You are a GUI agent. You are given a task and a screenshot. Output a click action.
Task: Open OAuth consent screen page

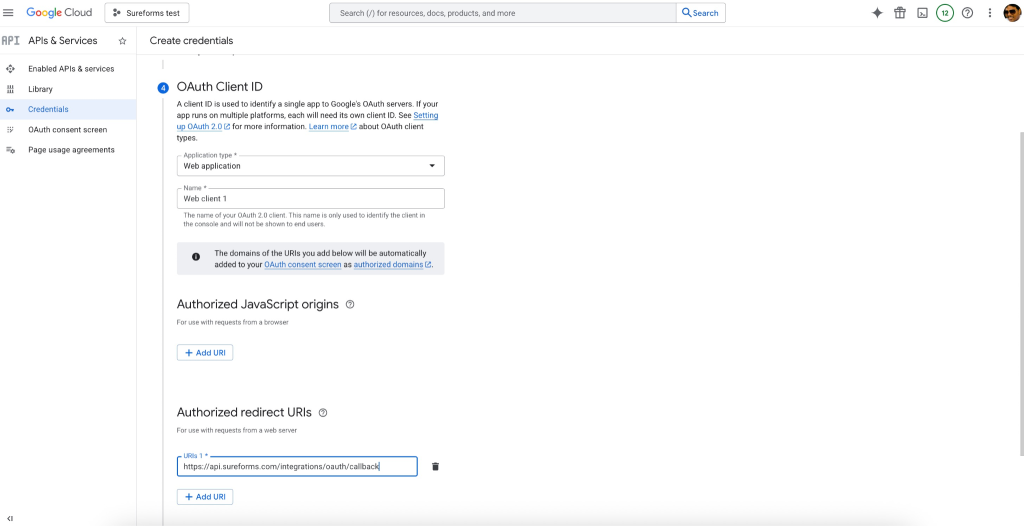point(68,129)
